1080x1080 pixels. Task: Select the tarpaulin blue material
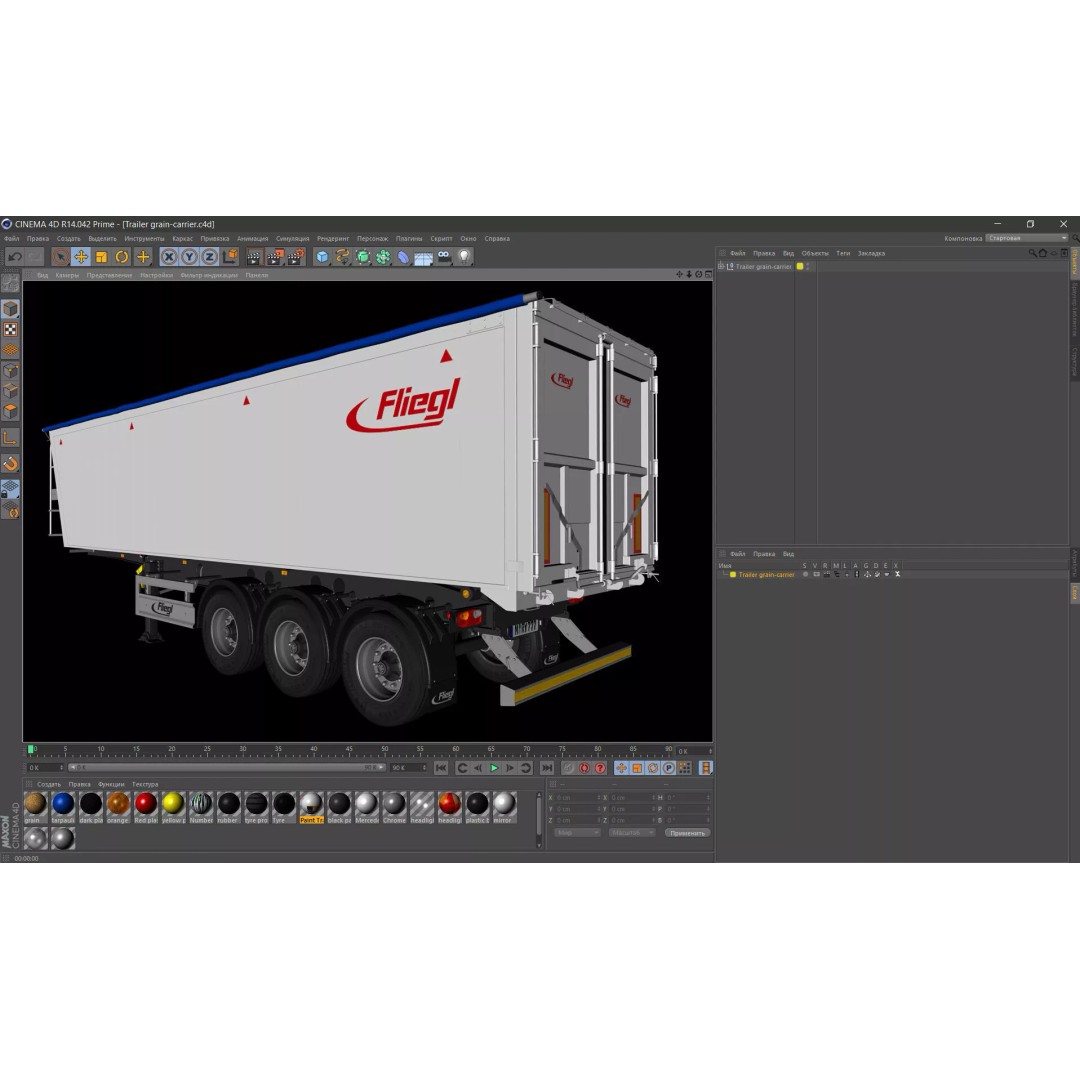coord(63,807)
